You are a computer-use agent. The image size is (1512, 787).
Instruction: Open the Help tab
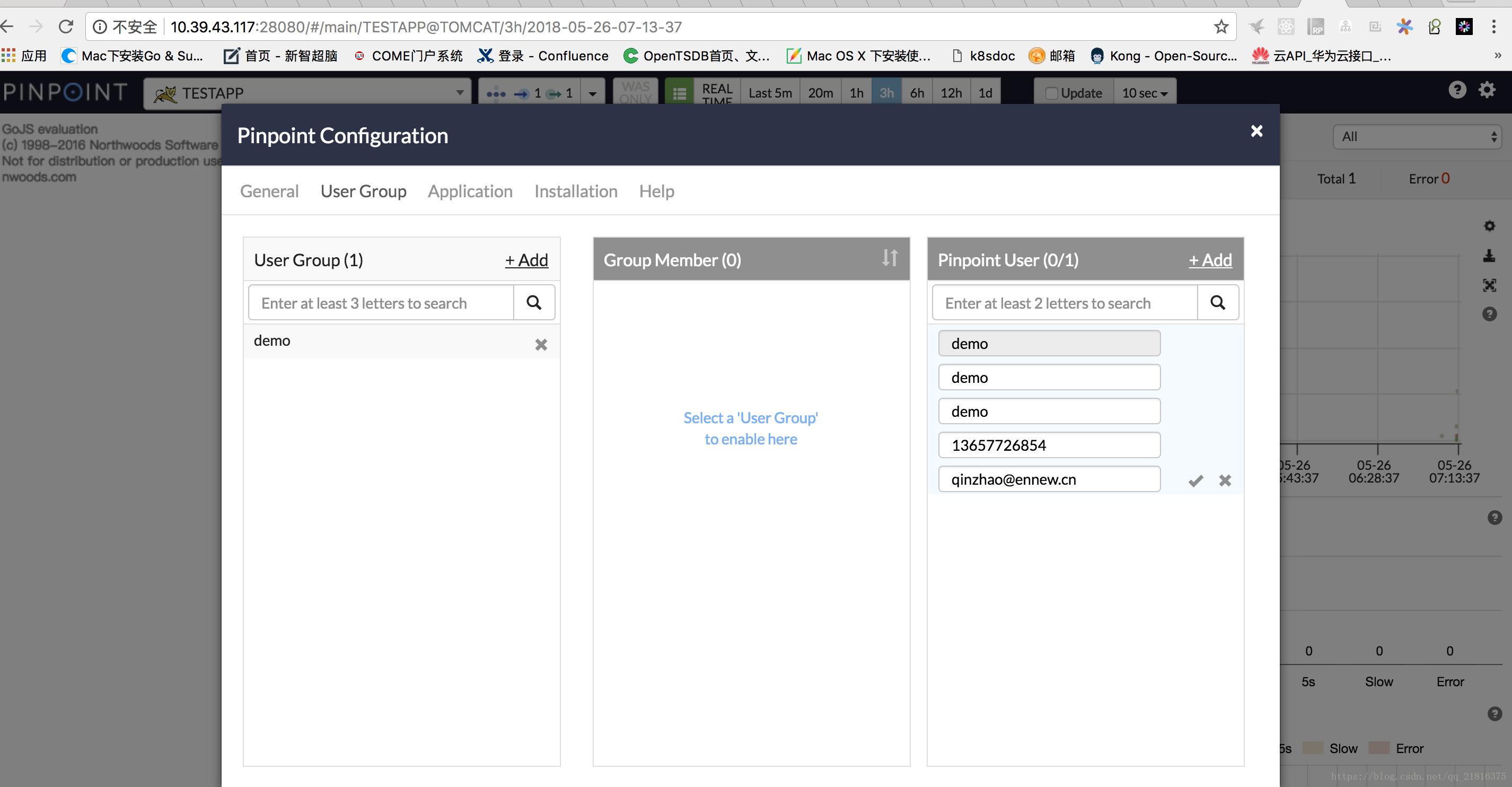tap(657, 191)
